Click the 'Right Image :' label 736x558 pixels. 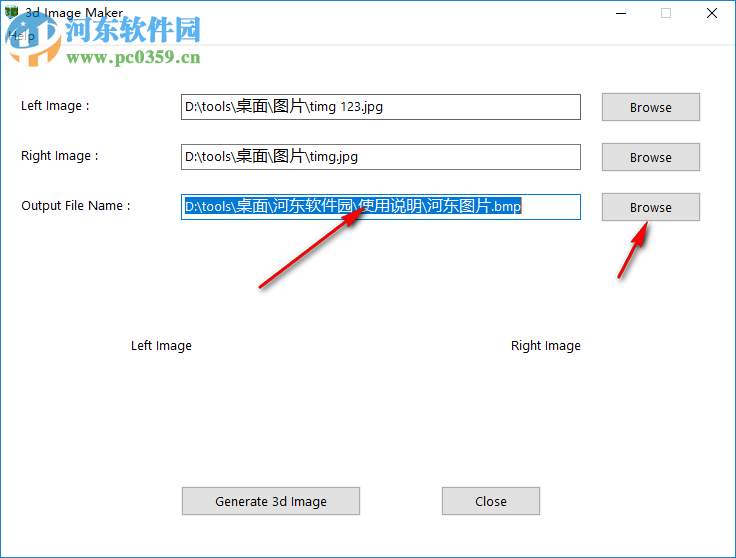tap(60, 155)
